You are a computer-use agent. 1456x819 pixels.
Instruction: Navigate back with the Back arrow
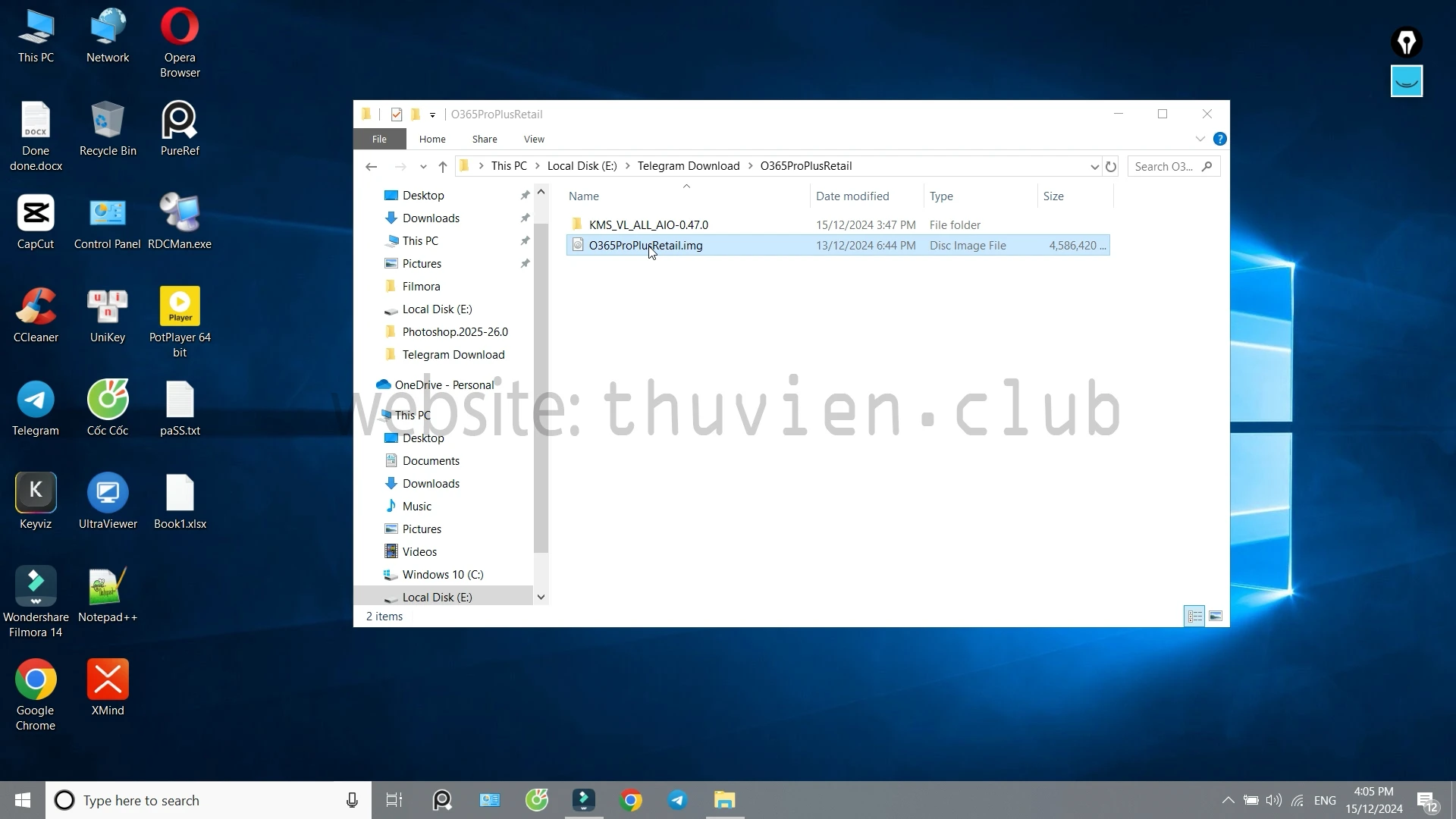pyautogui.click(x=371, y=167)
